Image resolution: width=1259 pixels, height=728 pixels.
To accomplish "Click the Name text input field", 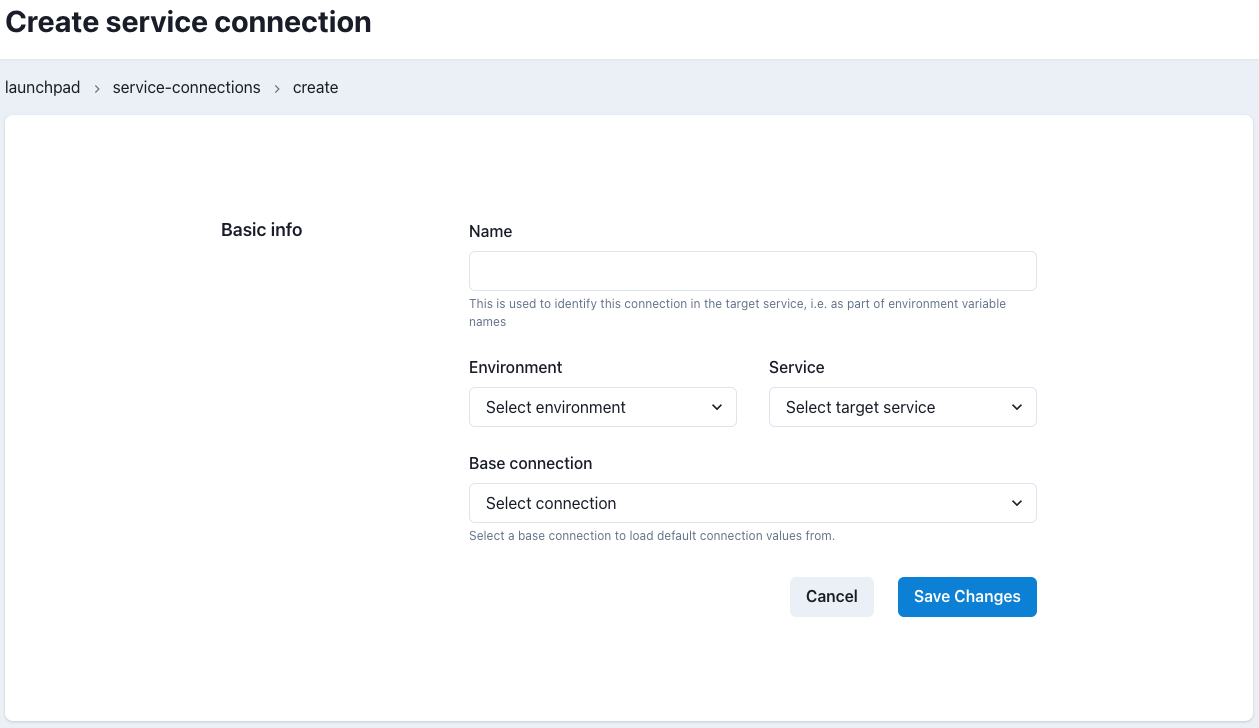I will pos(752,271).
